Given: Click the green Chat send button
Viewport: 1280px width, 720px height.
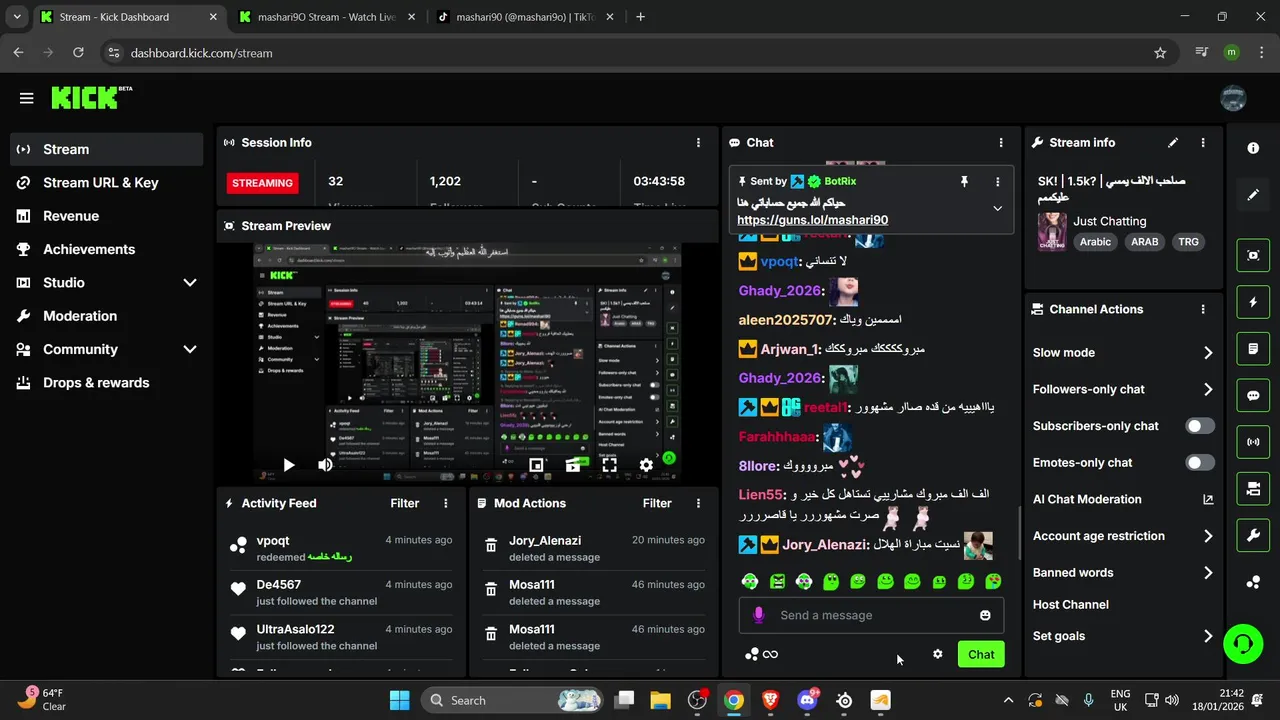Looking at the screenshot, I should [981, 654].
